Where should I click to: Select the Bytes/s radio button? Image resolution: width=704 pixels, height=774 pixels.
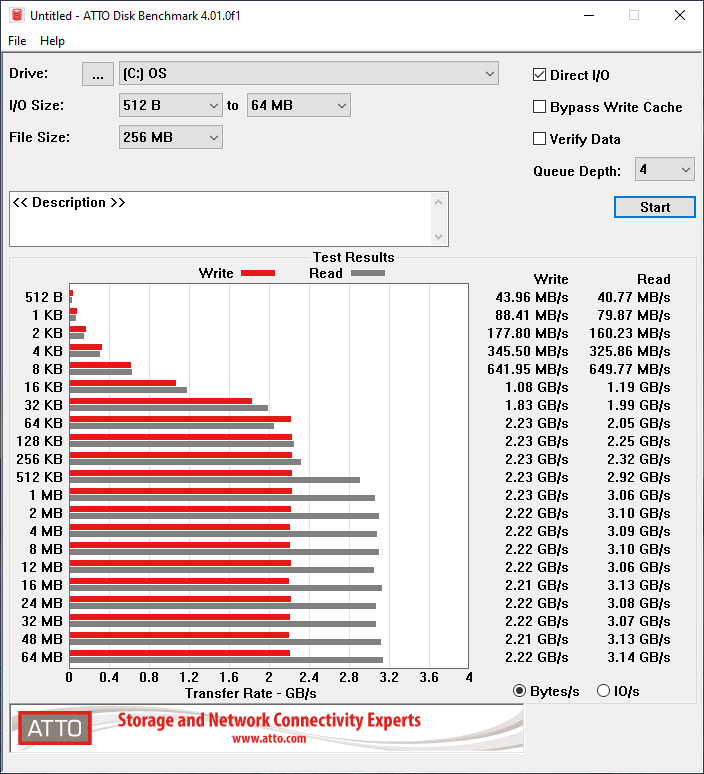519,691
